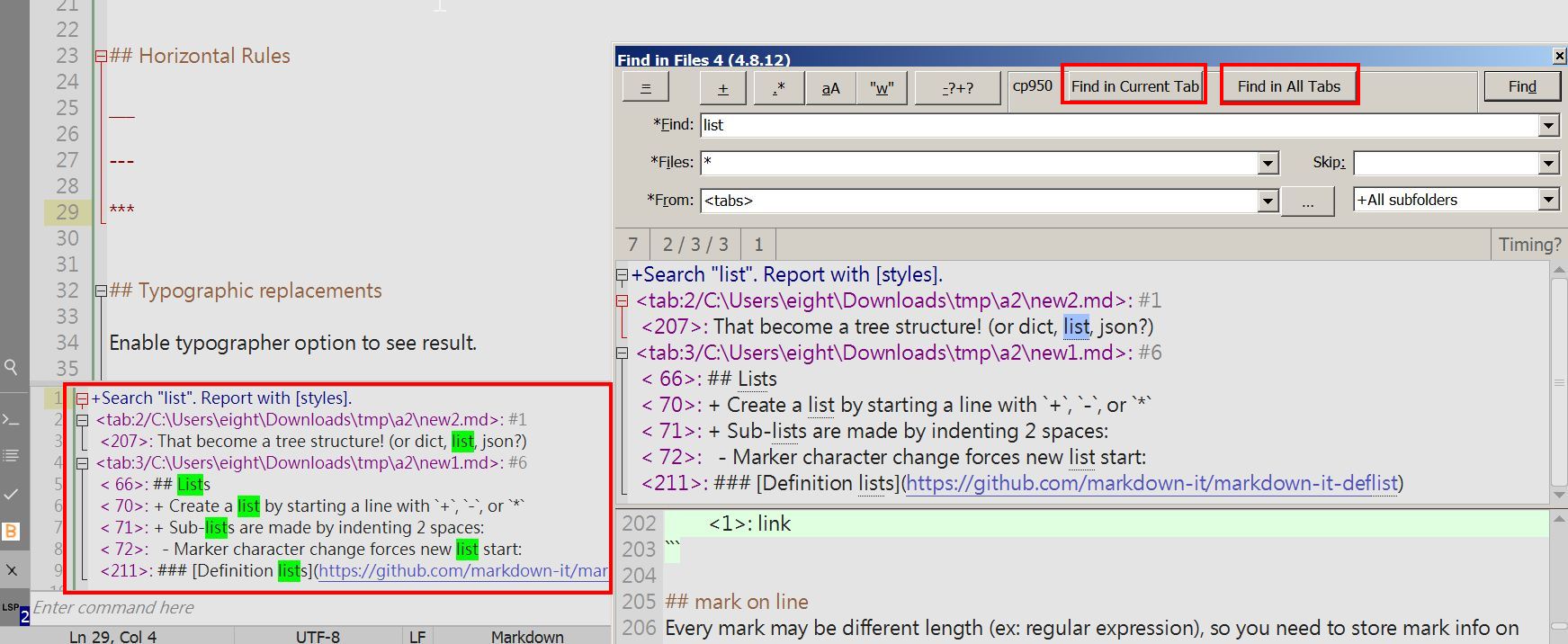Open the '=' menu button in Find in Files

click(646, 87)
